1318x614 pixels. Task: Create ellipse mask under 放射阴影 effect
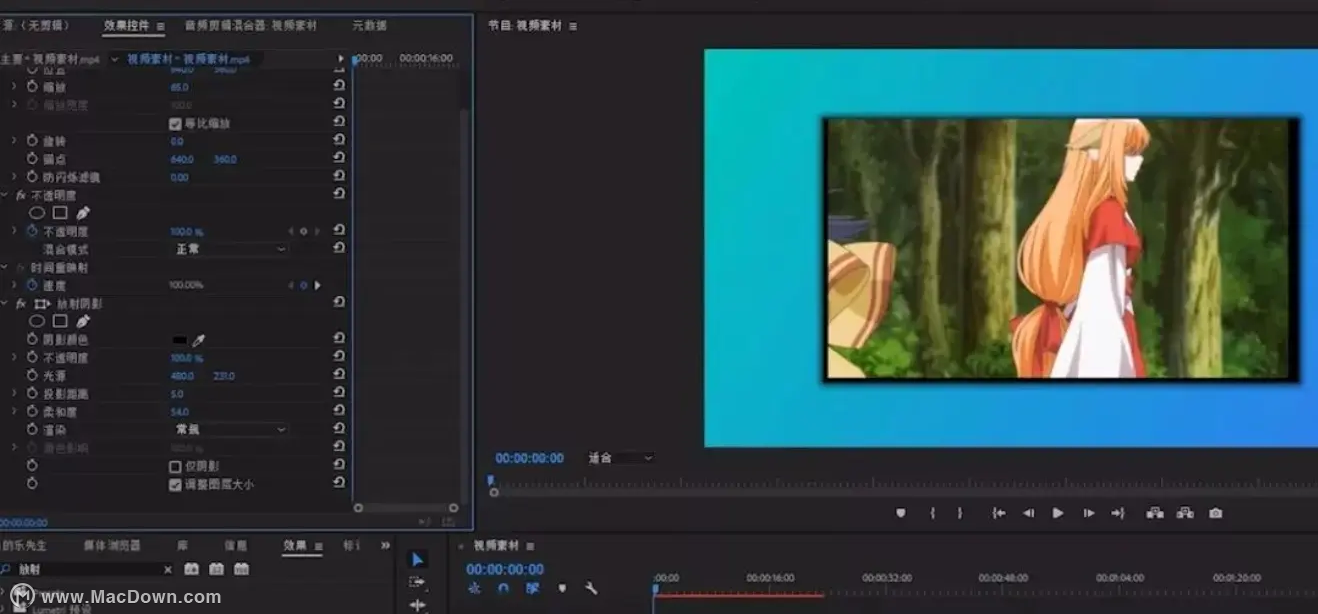pyautogui.click(x=37, y=321)
